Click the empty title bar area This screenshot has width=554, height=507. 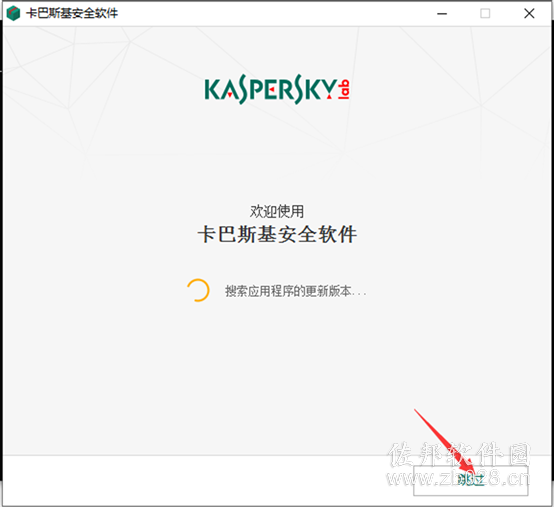tap(276, 13)
